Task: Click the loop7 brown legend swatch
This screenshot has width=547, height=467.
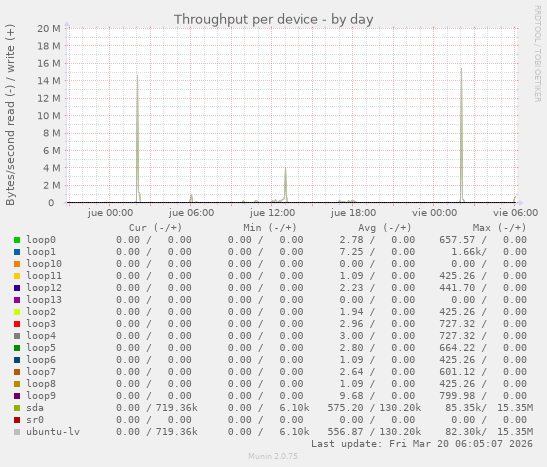Action: tap(17, 372)
